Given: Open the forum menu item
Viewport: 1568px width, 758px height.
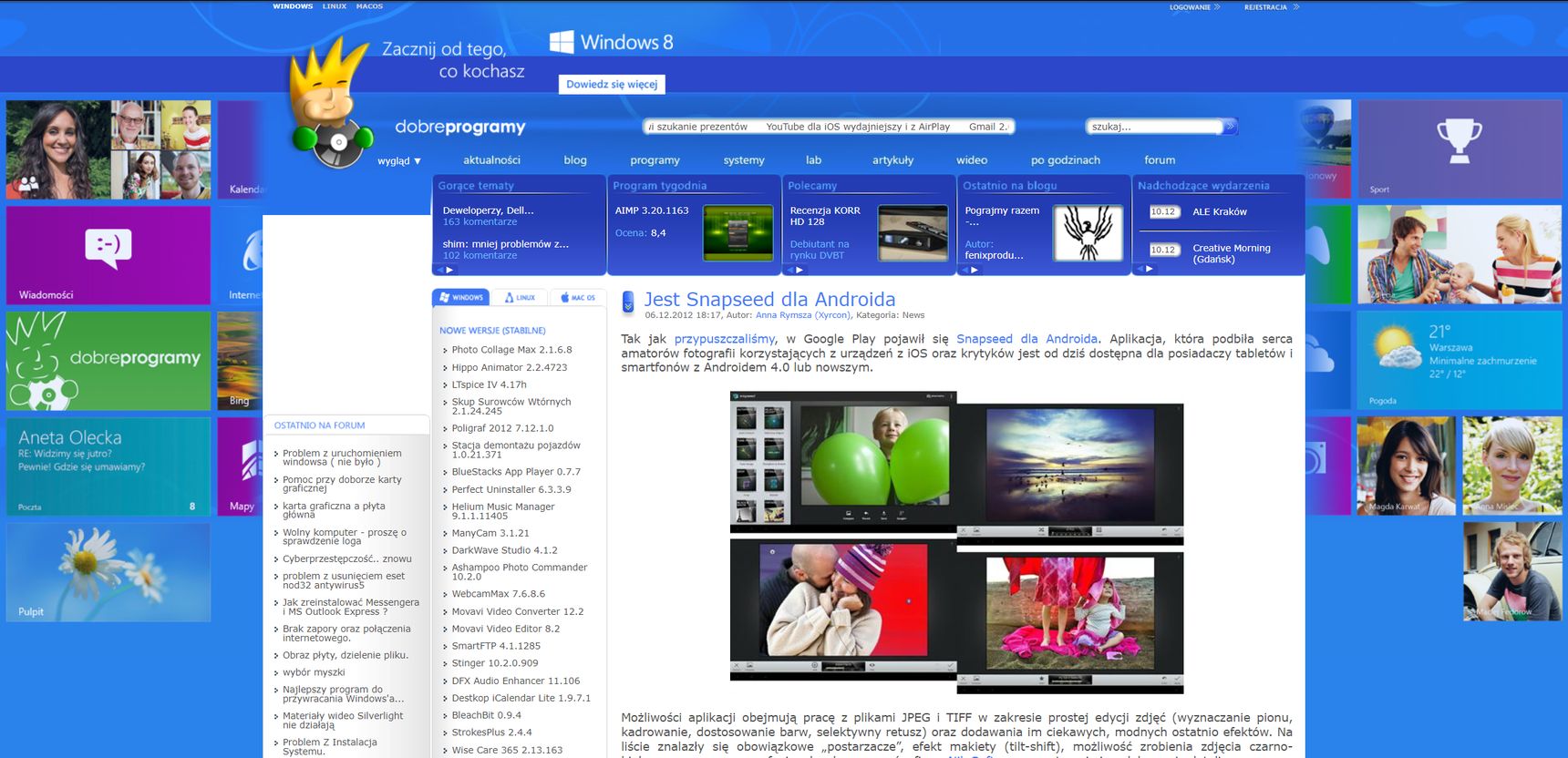Looking at the screenshot, I should click(1160, 160).
